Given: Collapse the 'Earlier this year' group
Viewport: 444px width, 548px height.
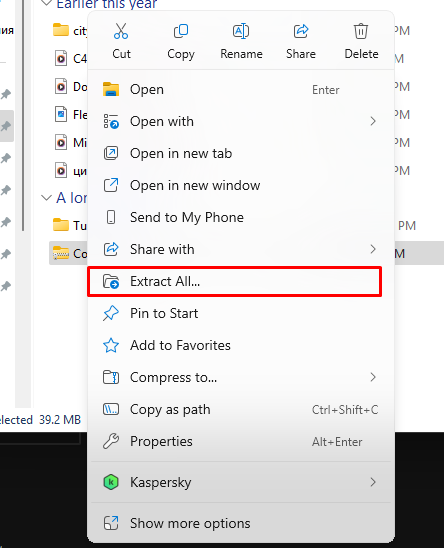Looking at the screenshot, I should (46, 3).
